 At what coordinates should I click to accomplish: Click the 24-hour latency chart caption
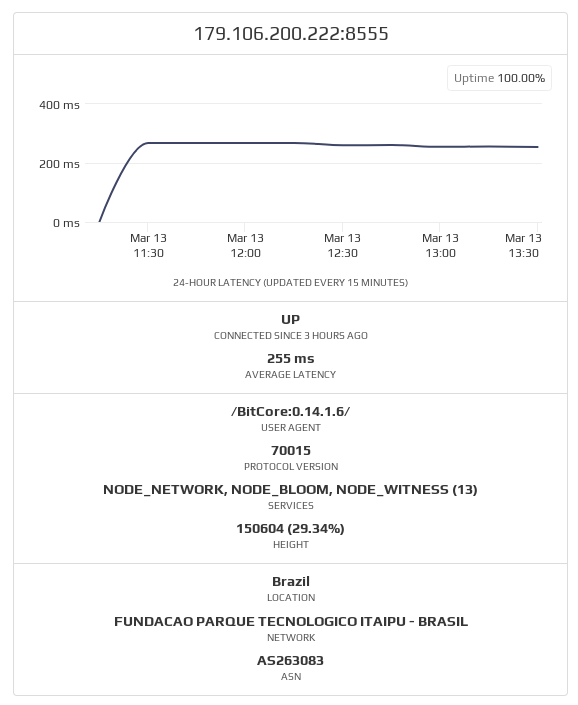click(x=290, y=282)
